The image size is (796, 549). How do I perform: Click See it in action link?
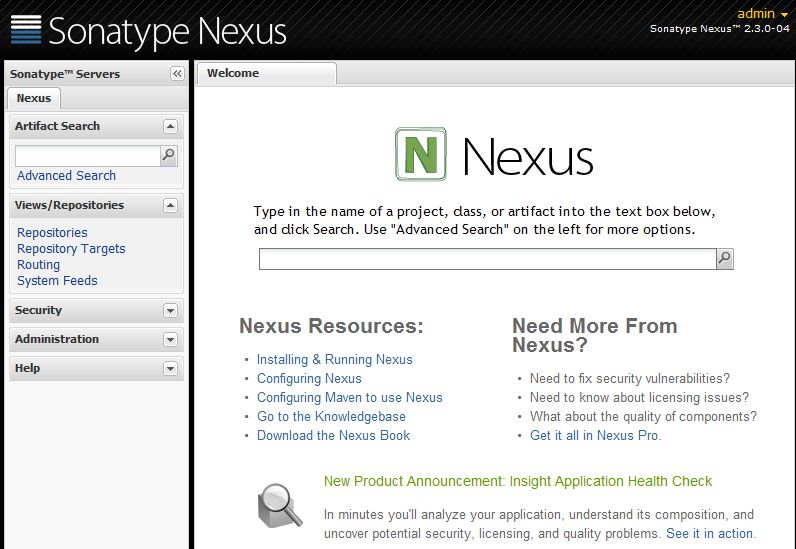point(711,533)
